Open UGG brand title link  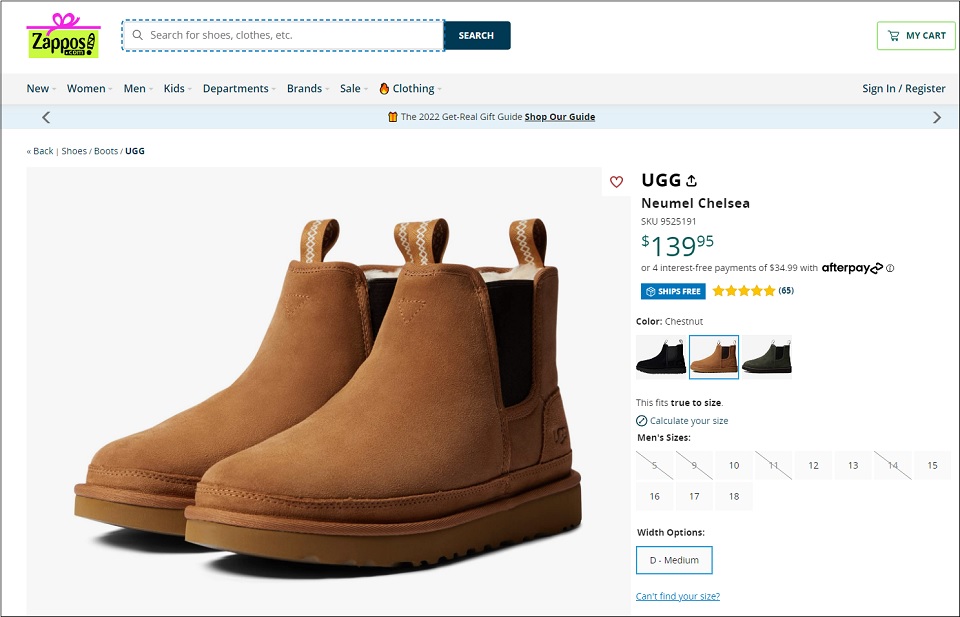(x=661, y=180)
